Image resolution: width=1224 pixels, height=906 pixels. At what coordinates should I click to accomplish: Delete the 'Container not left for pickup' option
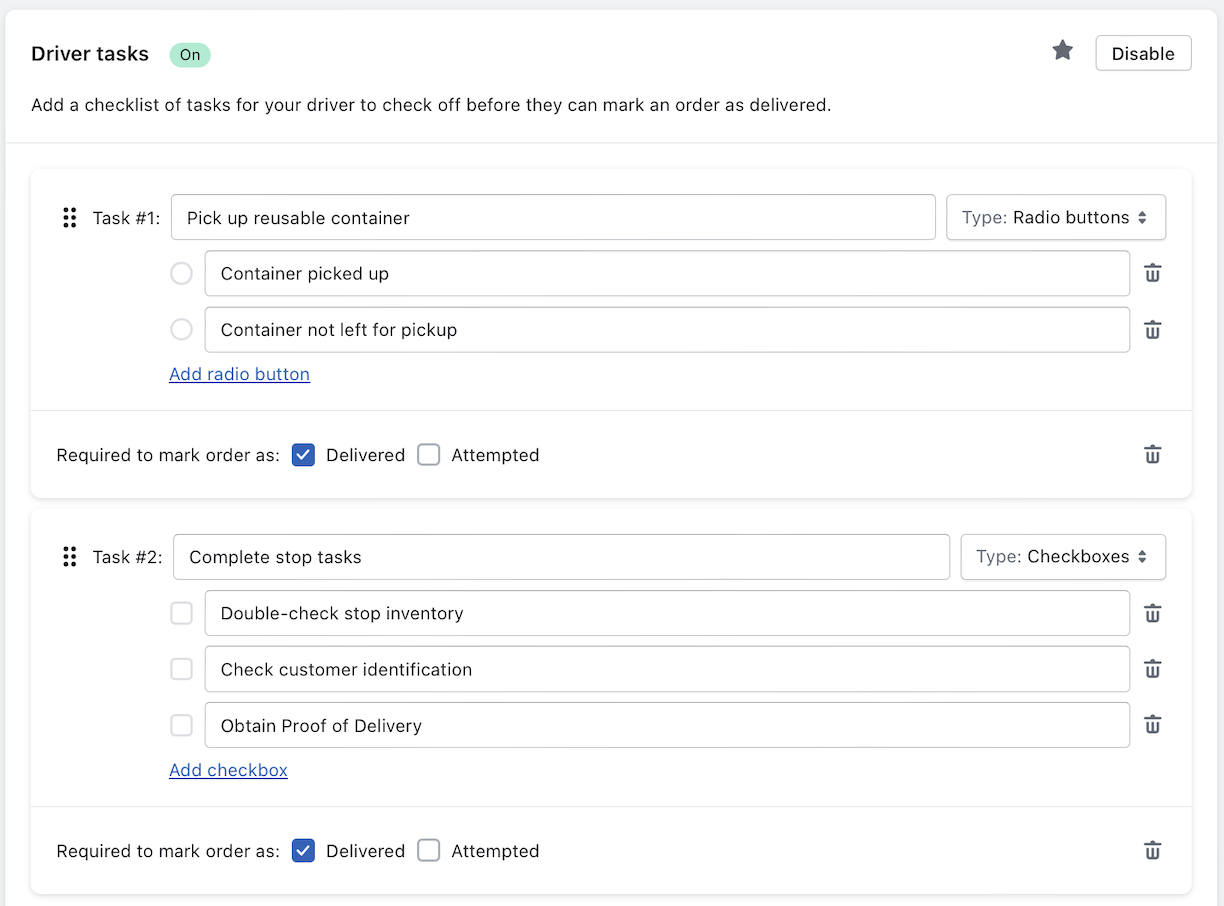coord(1152,329)
